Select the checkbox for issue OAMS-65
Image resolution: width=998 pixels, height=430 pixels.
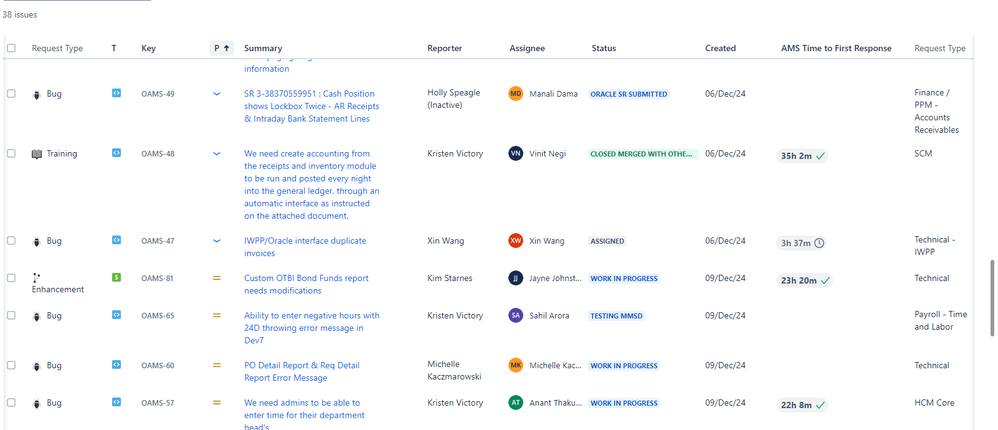11,316
